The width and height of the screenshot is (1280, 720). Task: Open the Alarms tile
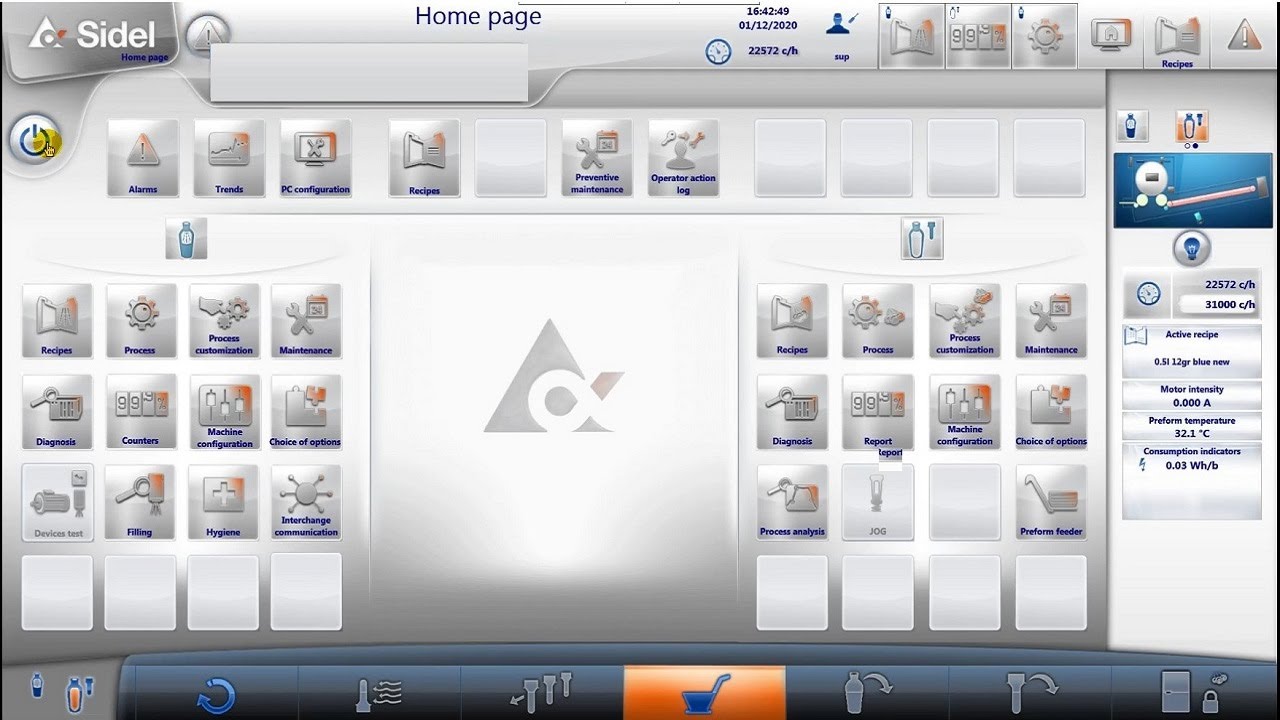[x=143, y=158]
